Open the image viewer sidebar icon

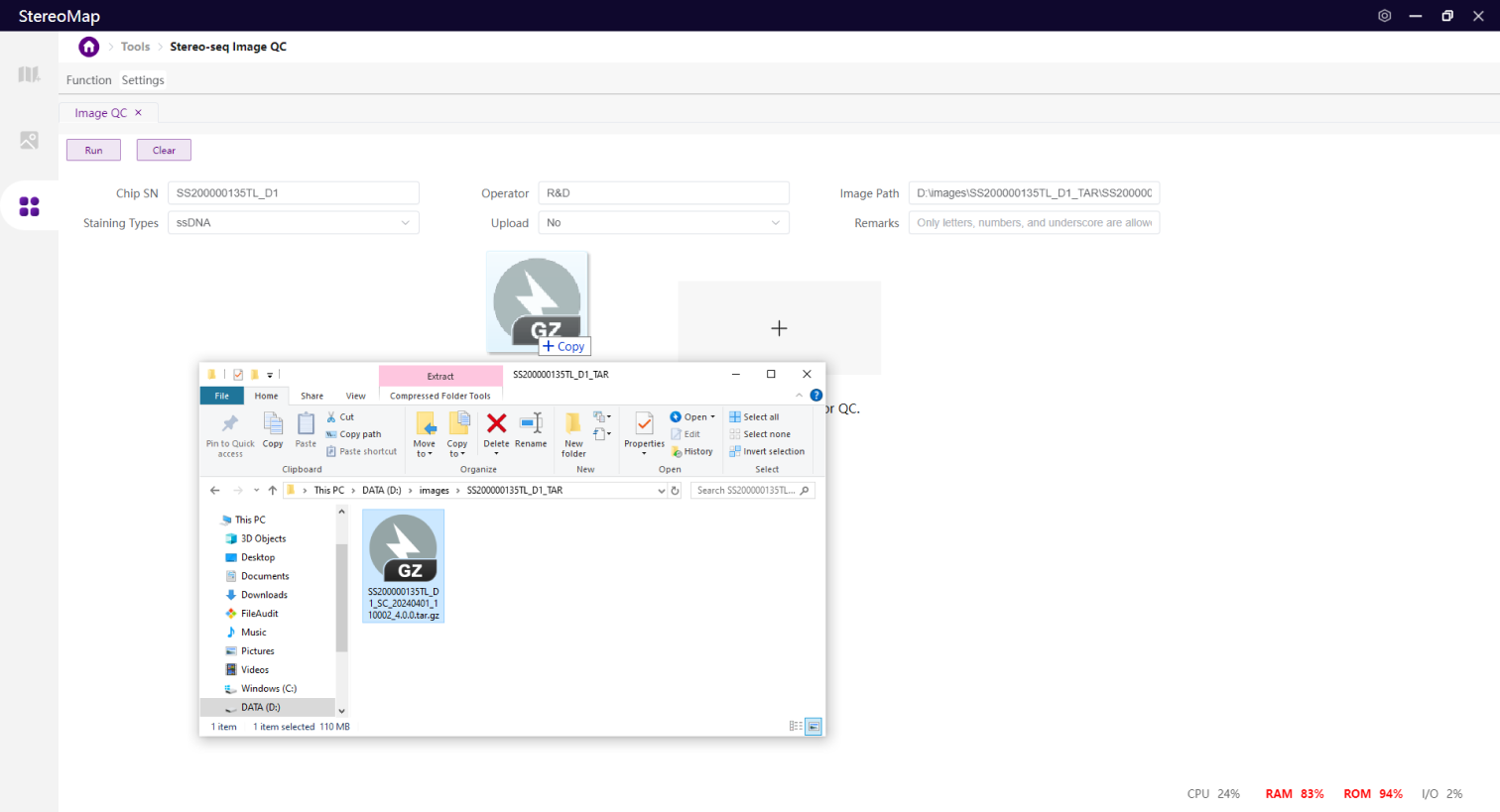pyautogui.click(x=29, y=141)
